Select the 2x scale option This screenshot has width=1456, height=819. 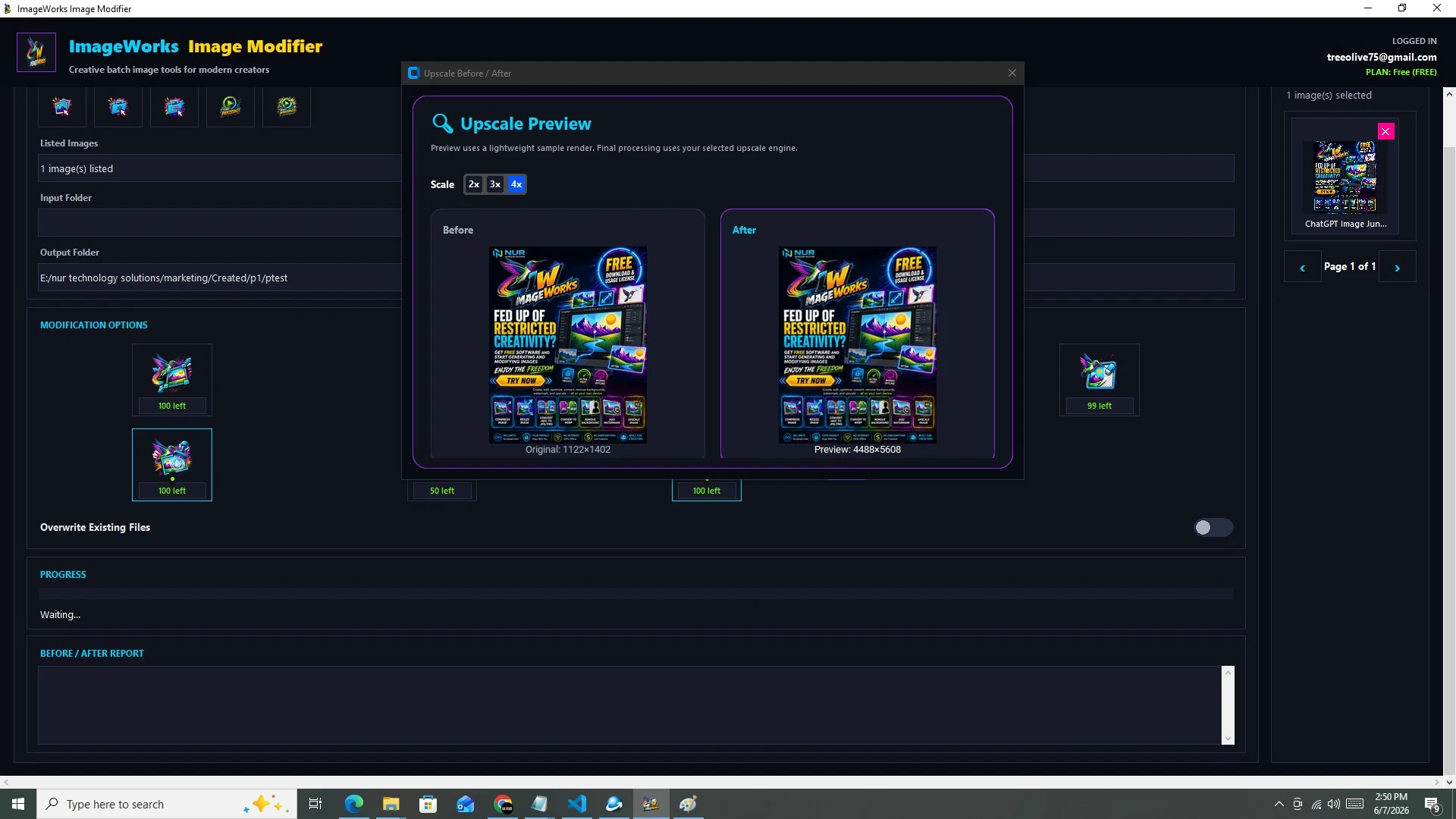coord(474,184)
